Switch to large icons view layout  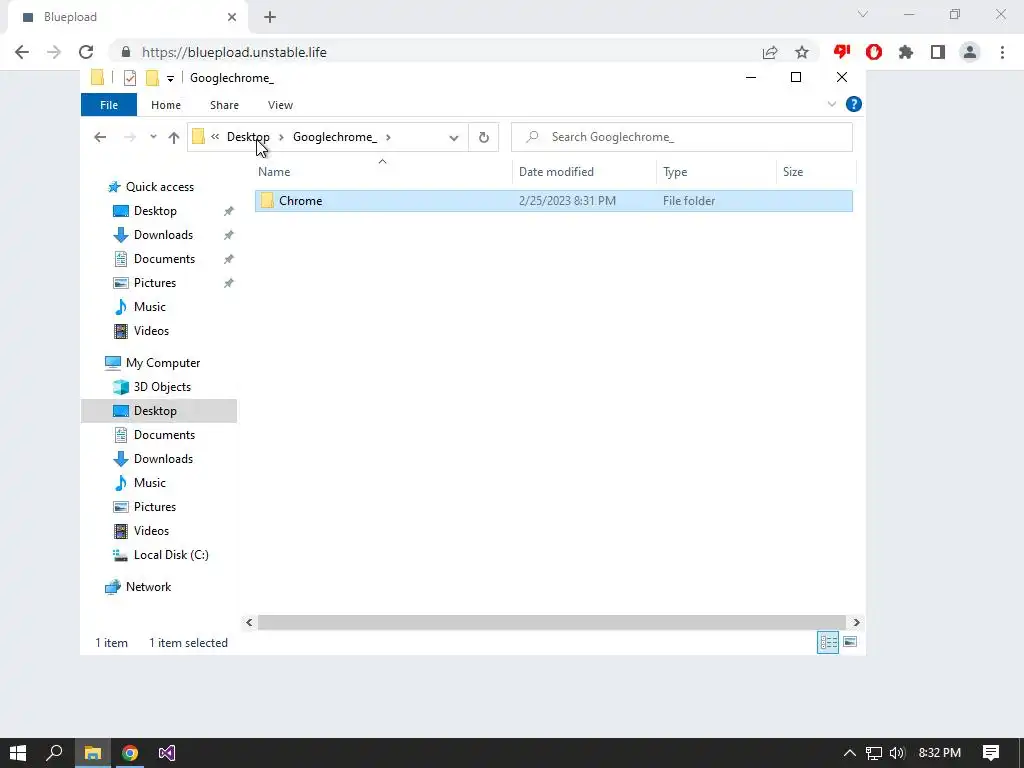click(x=850, y=643)
